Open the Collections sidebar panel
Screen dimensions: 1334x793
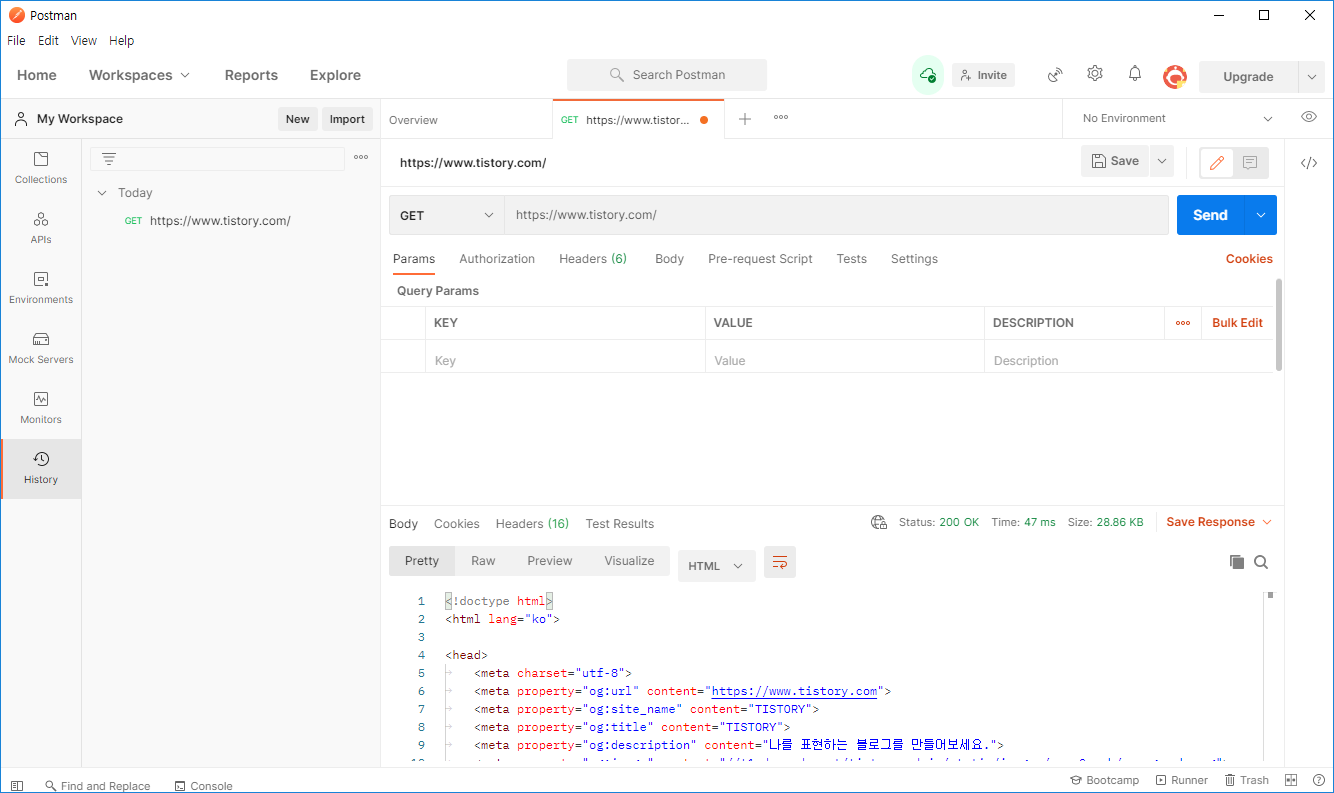point(41,168)
